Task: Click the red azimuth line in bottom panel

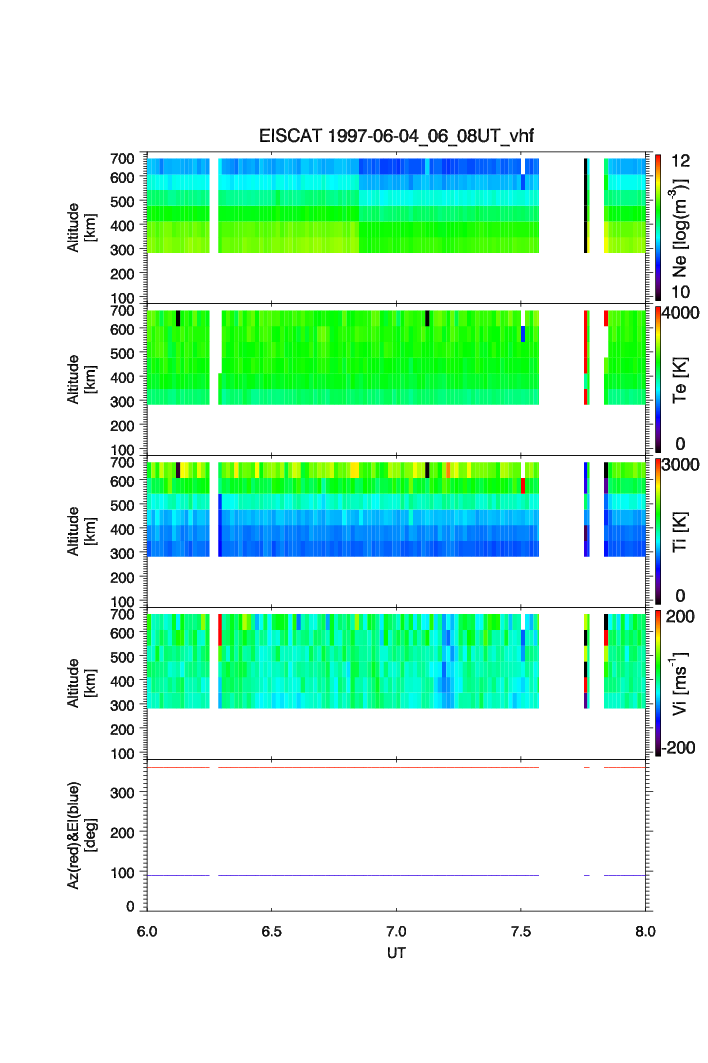Action: (396, 767)
